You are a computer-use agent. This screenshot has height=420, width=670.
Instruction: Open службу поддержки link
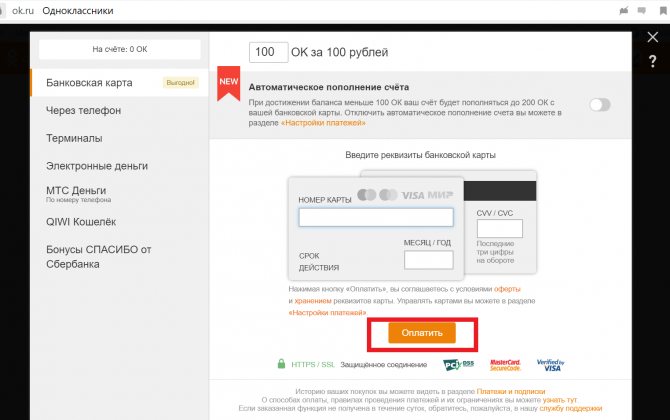570,408
